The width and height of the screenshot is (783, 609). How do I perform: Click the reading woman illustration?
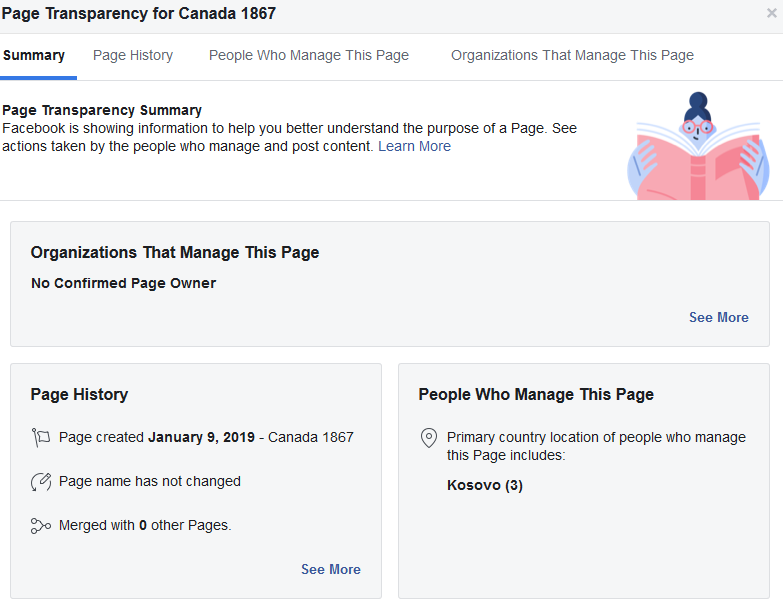coord(698,146)
